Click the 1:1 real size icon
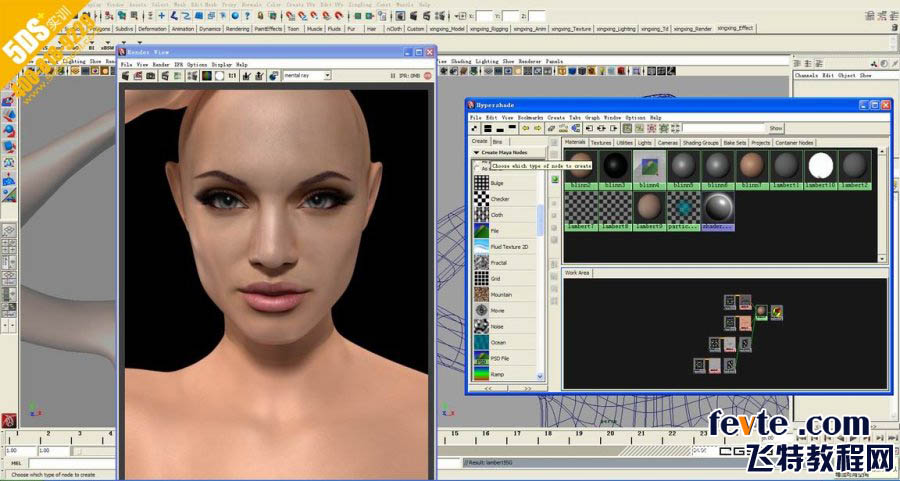Viewport: 900px width, 481px height. point(232,75)
